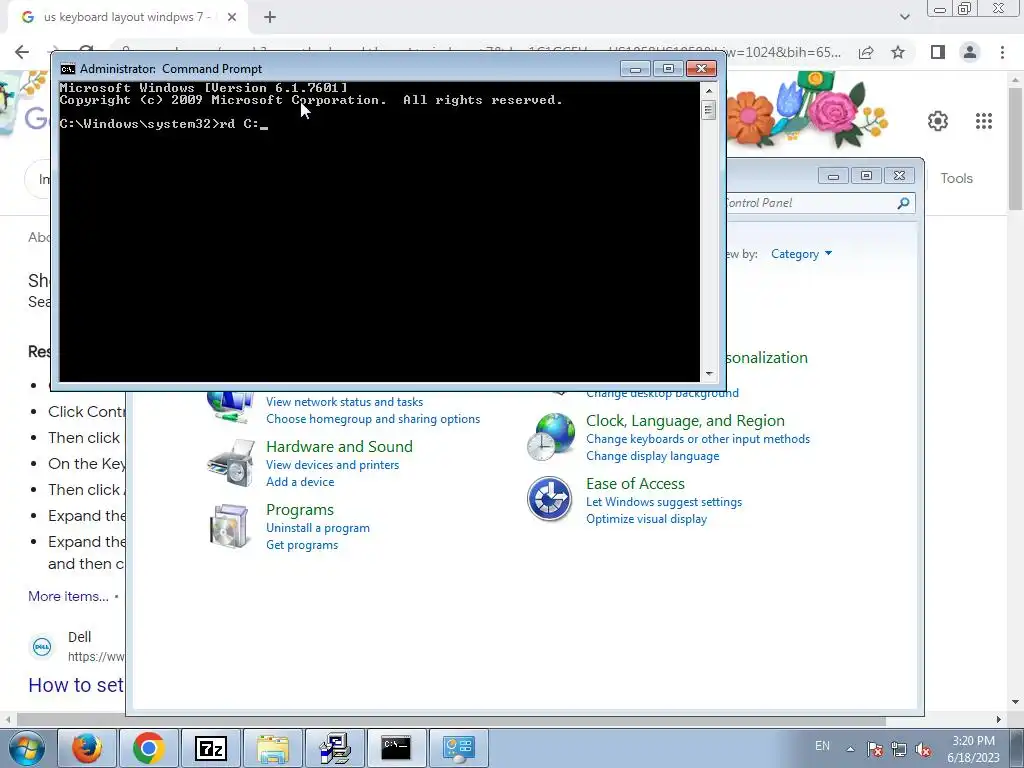Open network tray icon
The width and height of the screenshot is (1024, 768).
(x=899, y=750)
